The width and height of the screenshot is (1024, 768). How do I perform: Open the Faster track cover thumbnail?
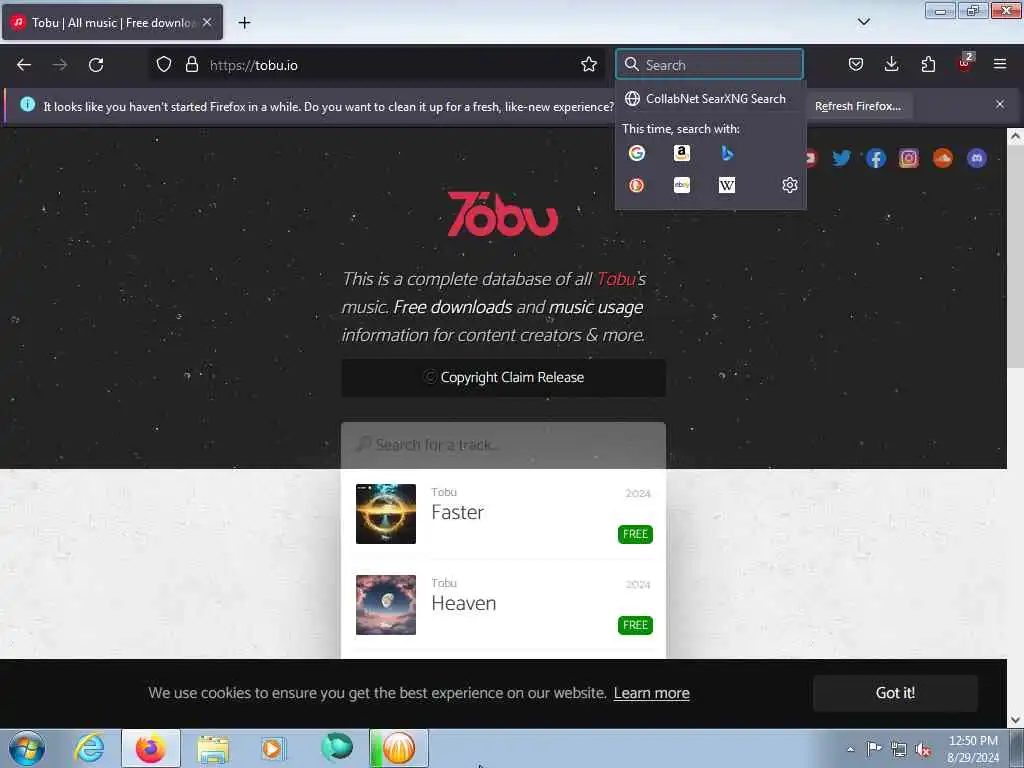click(x=385, y=513)
